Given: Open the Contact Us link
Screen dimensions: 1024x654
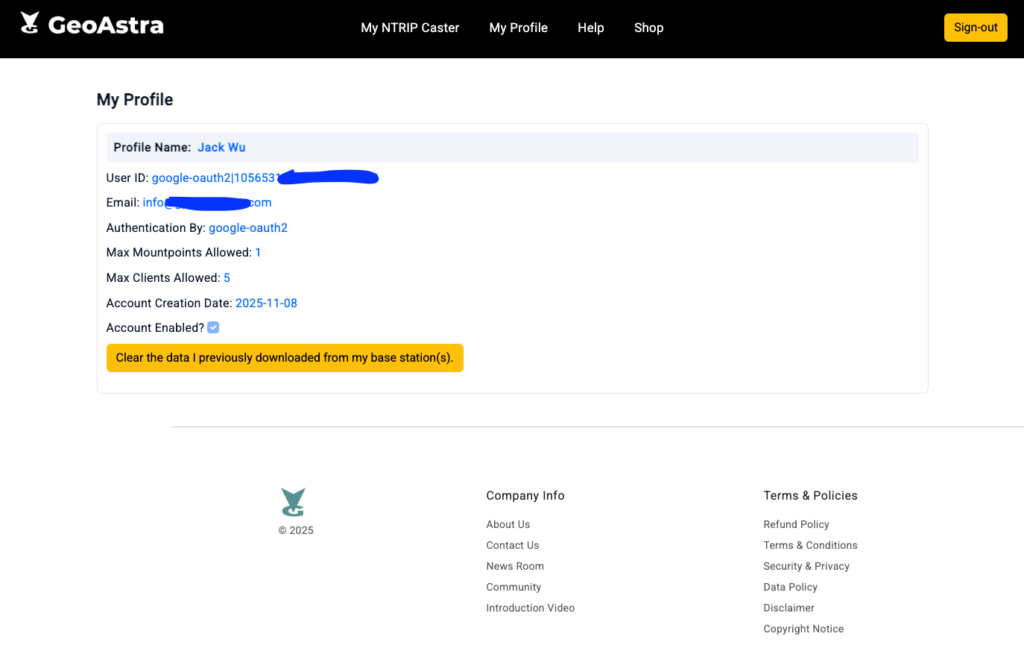Looking at the screenshot, I should click(x=512, y=545).
